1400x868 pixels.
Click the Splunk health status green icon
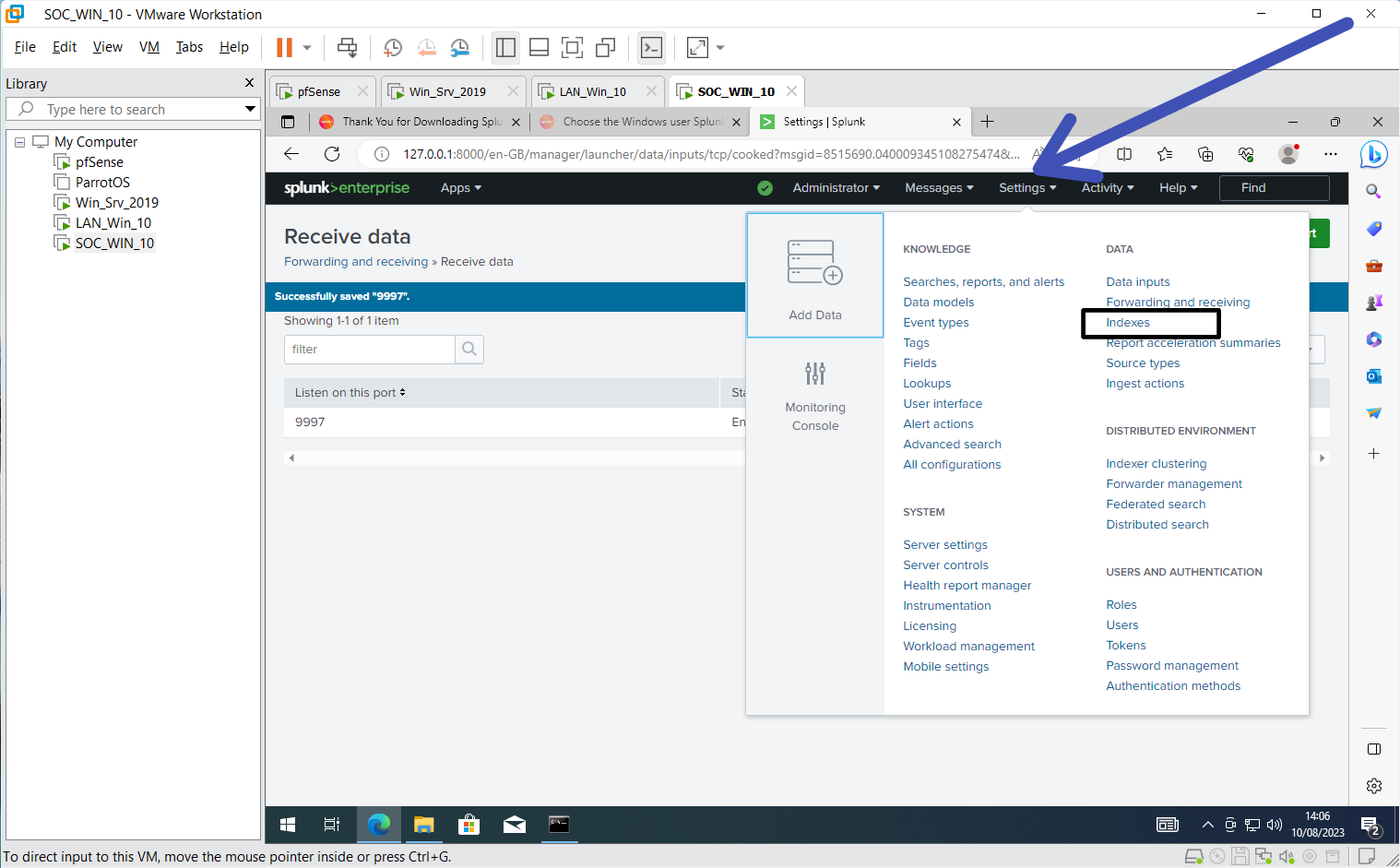click(765, 188)
